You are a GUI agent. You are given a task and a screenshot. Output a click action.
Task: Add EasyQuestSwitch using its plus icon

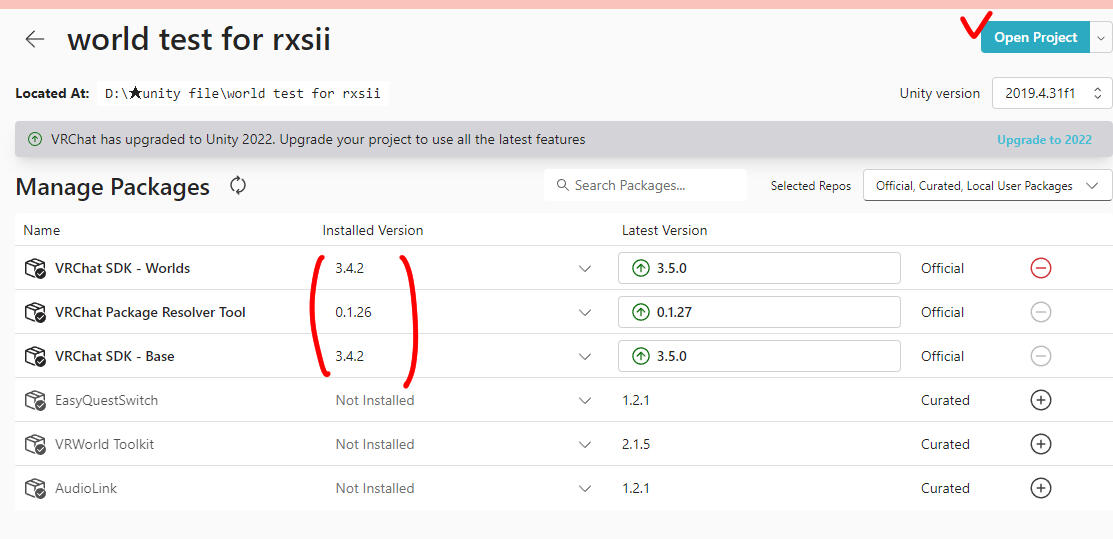click(x=1040, y=400)
